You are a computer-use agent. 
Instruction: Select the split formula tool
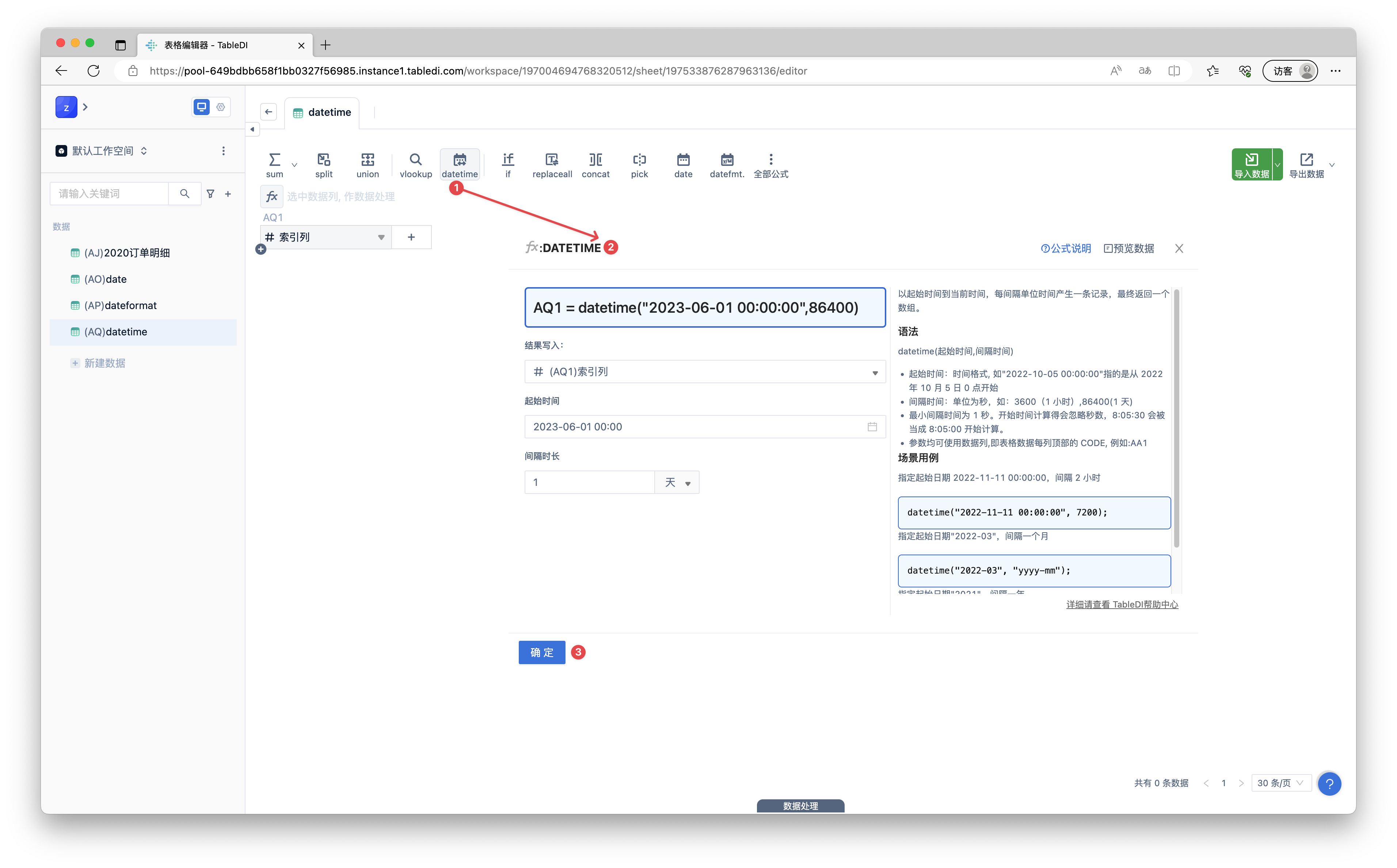(x=324, y=165)
